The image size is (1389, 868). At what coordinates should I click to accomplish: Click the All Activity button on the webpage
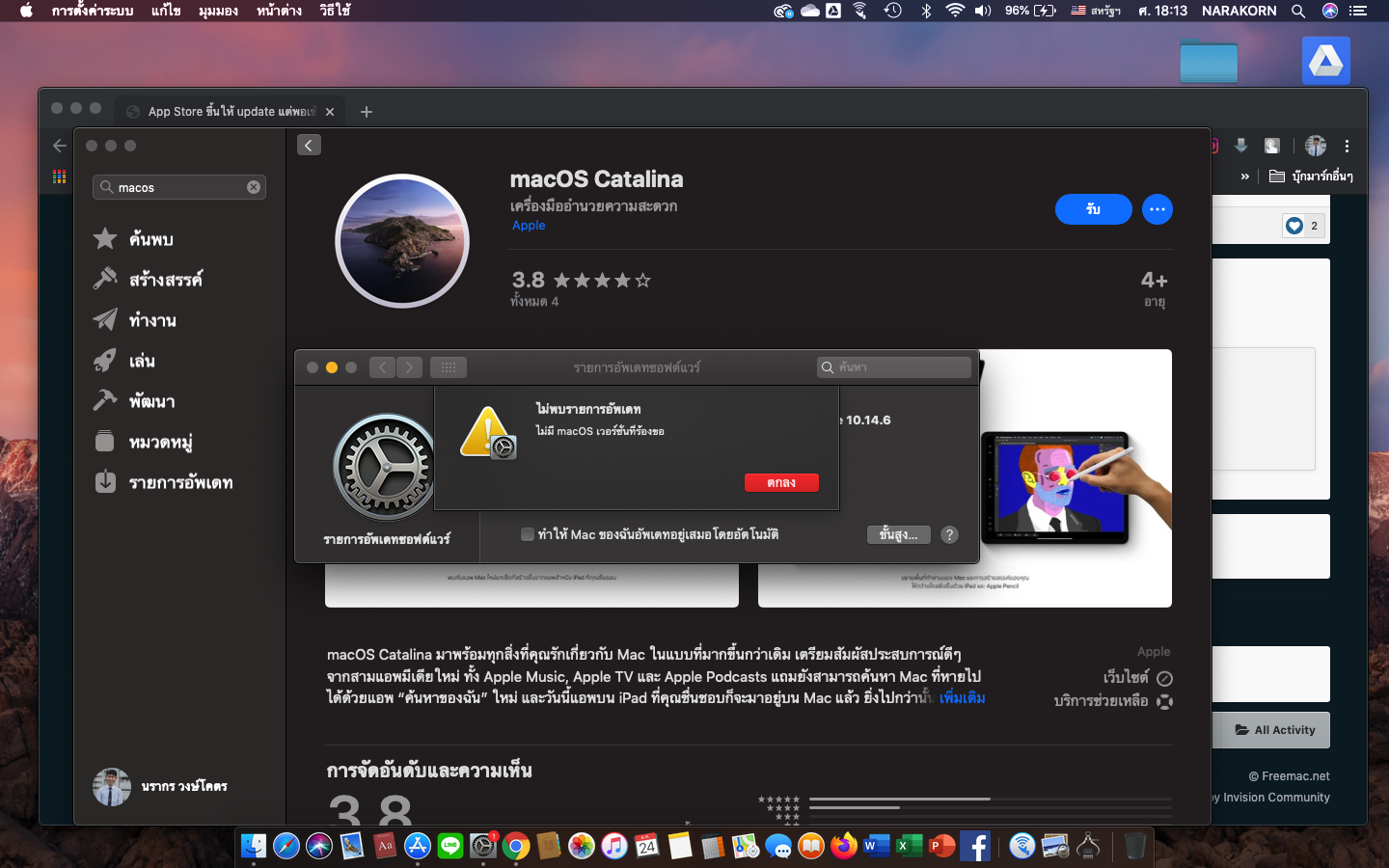pyautogui.click(x=1275, y=730)
